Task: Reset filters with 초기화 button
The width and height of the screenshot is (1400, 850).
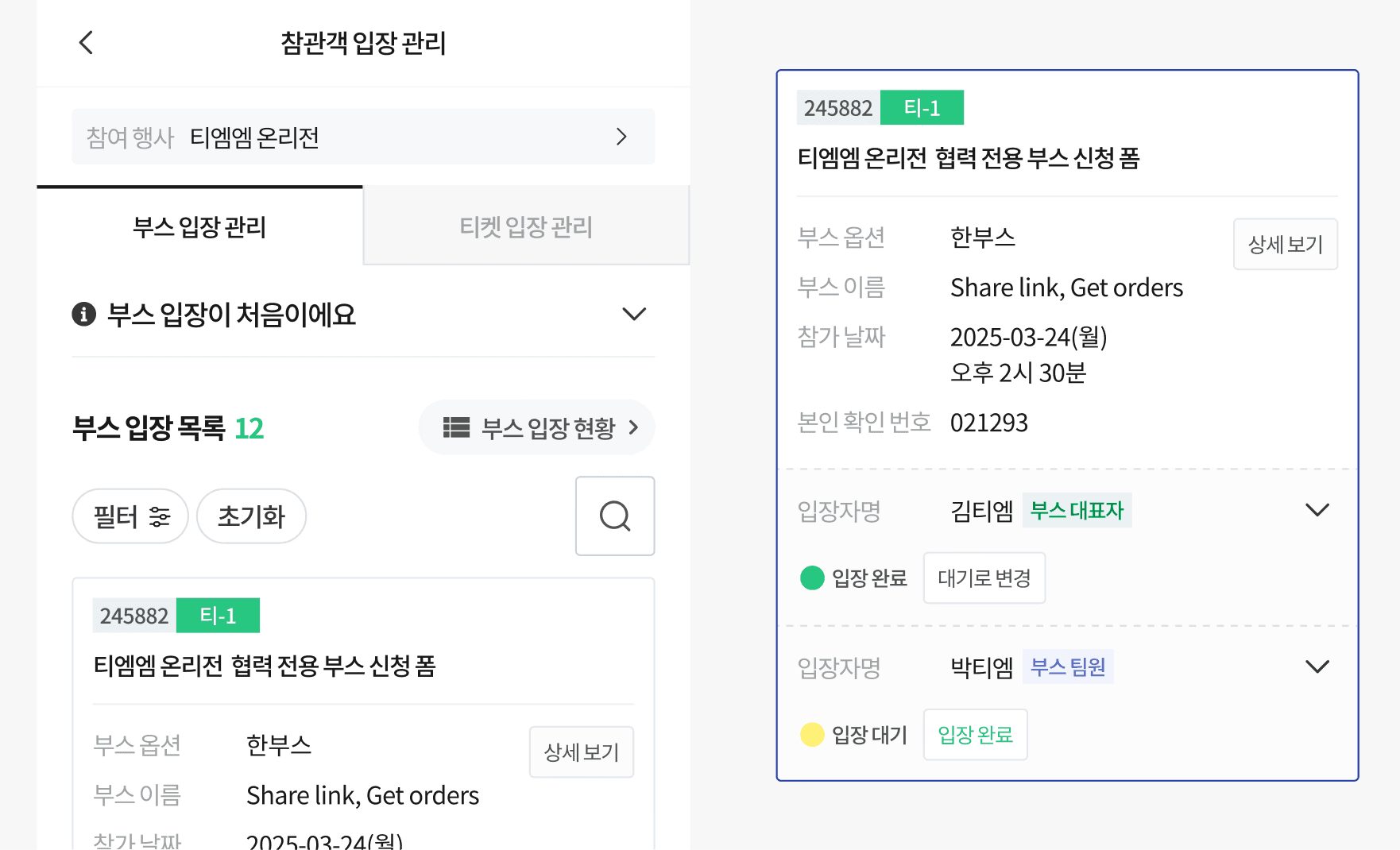Action: coord(251,516)
